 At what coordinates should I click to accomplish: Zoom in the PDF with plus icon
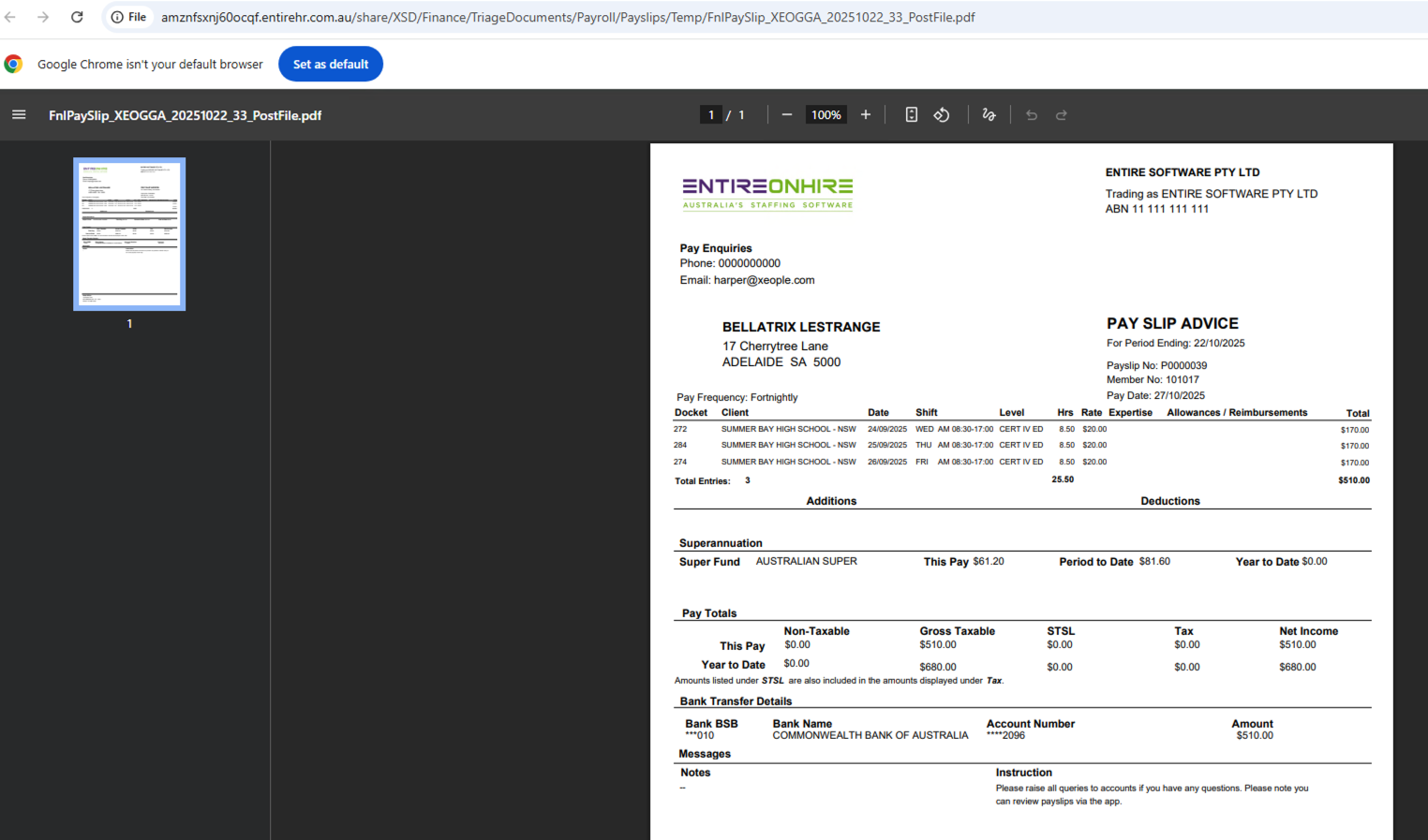pyautogui.click(x=866, y=115)
